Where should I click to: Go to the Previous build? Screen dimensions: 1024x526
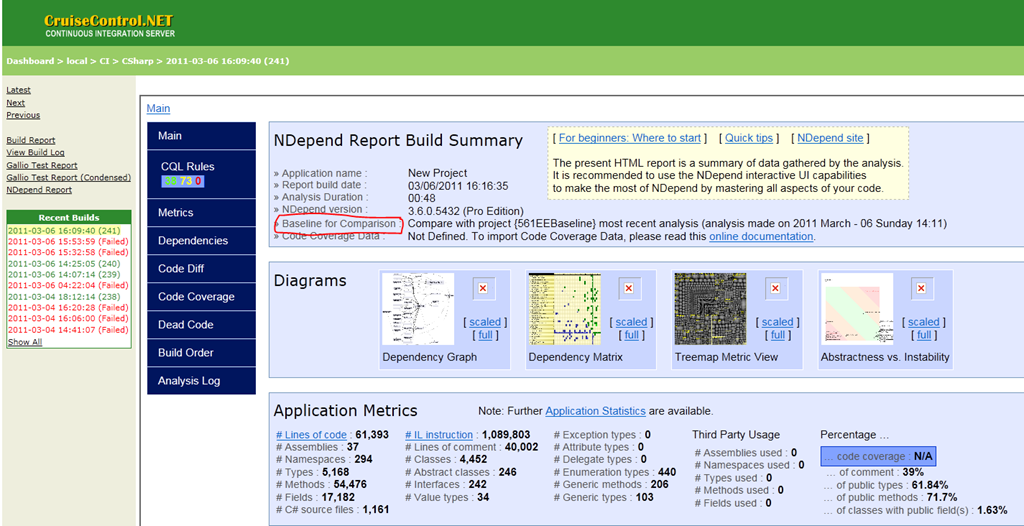(23, 115)
